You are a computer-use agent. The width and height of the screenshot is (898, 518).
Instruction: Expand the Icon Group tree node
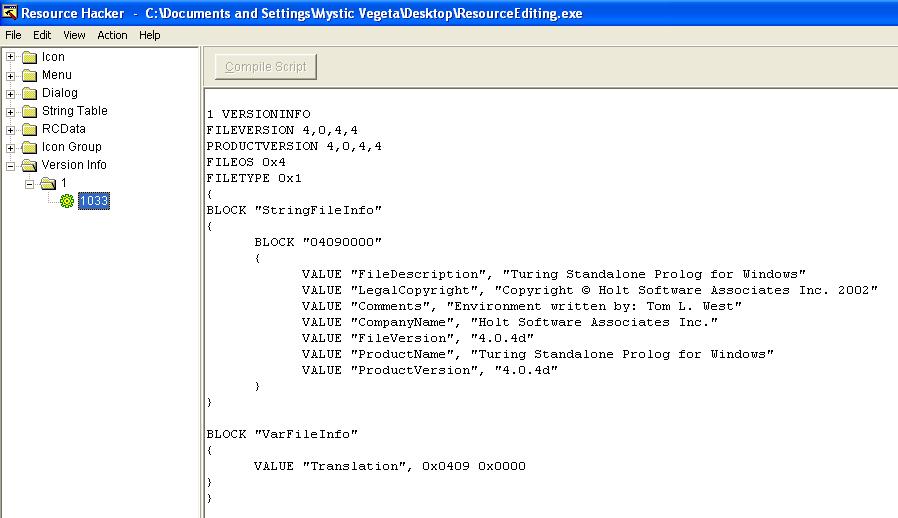[x=10, y=147]
